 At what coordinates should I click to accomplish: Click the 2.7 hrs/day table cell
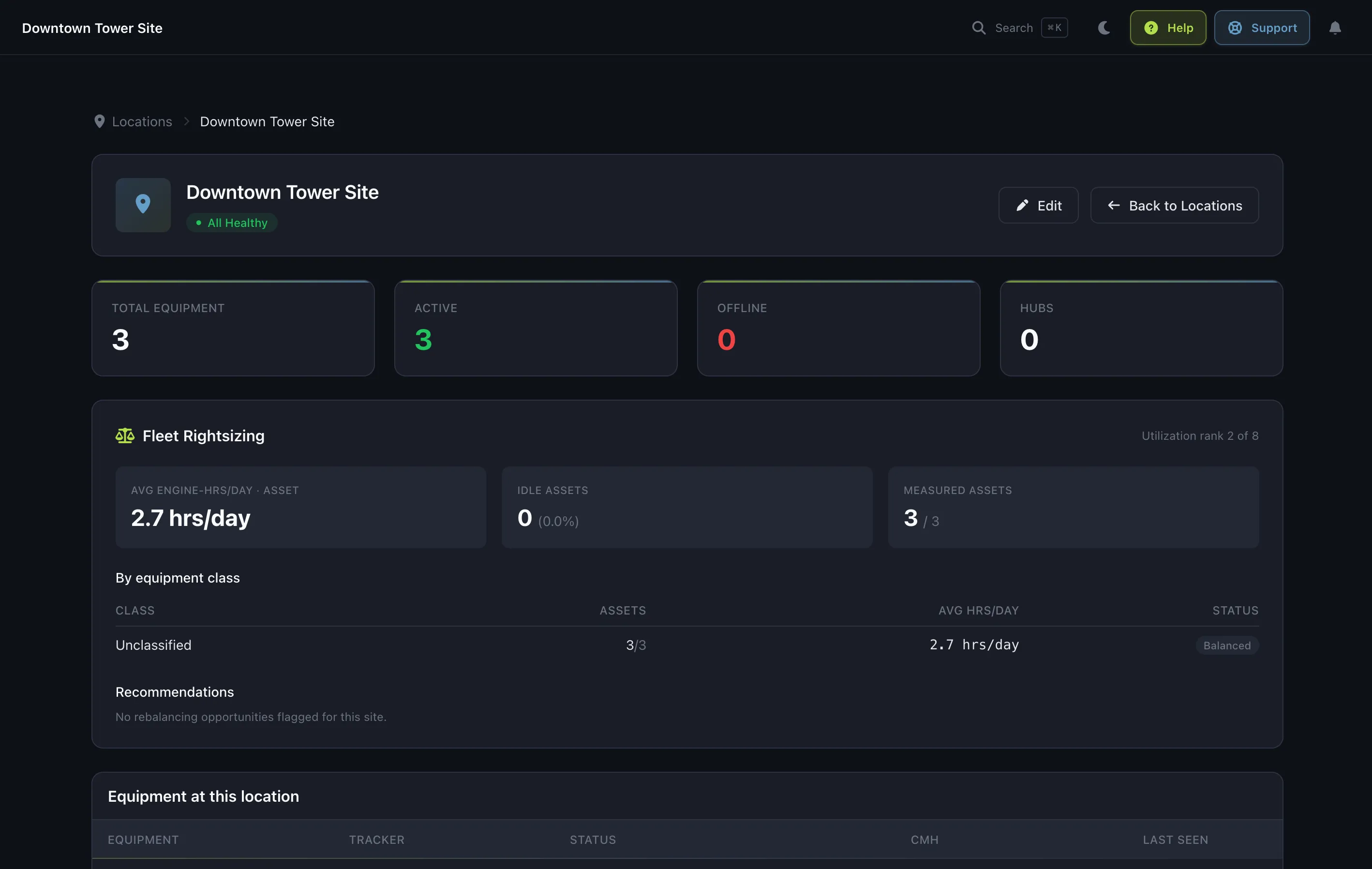click(x=974, y=645)
